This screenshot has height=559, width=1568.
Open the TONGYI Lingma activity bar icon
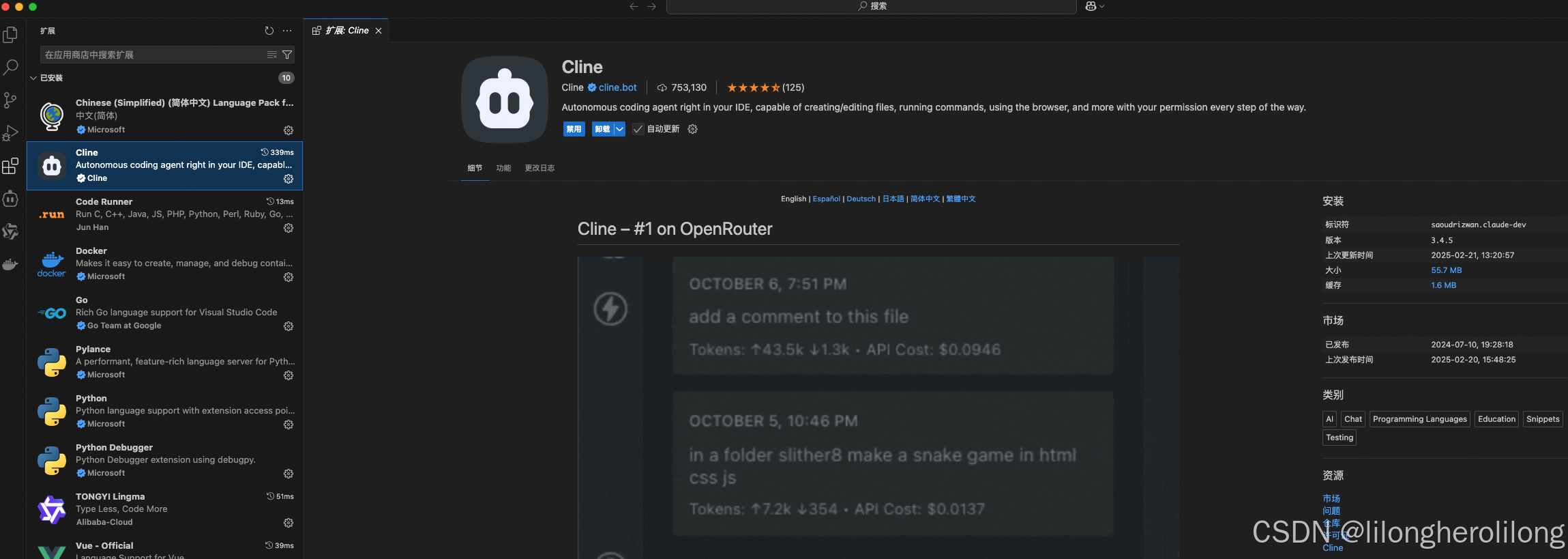10,231
